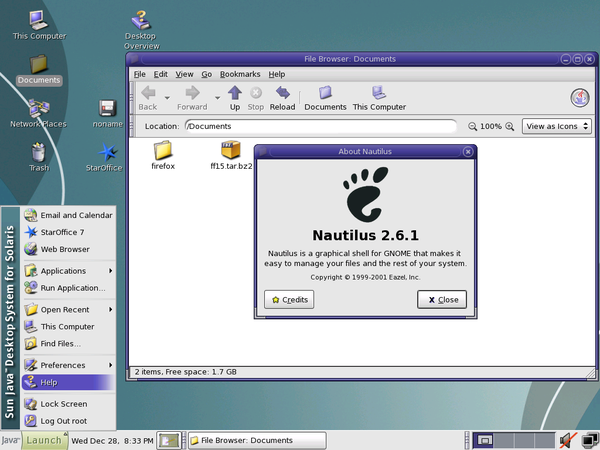600x450 pixels.
Task: Click the Location text field
Action: [321, 126]
